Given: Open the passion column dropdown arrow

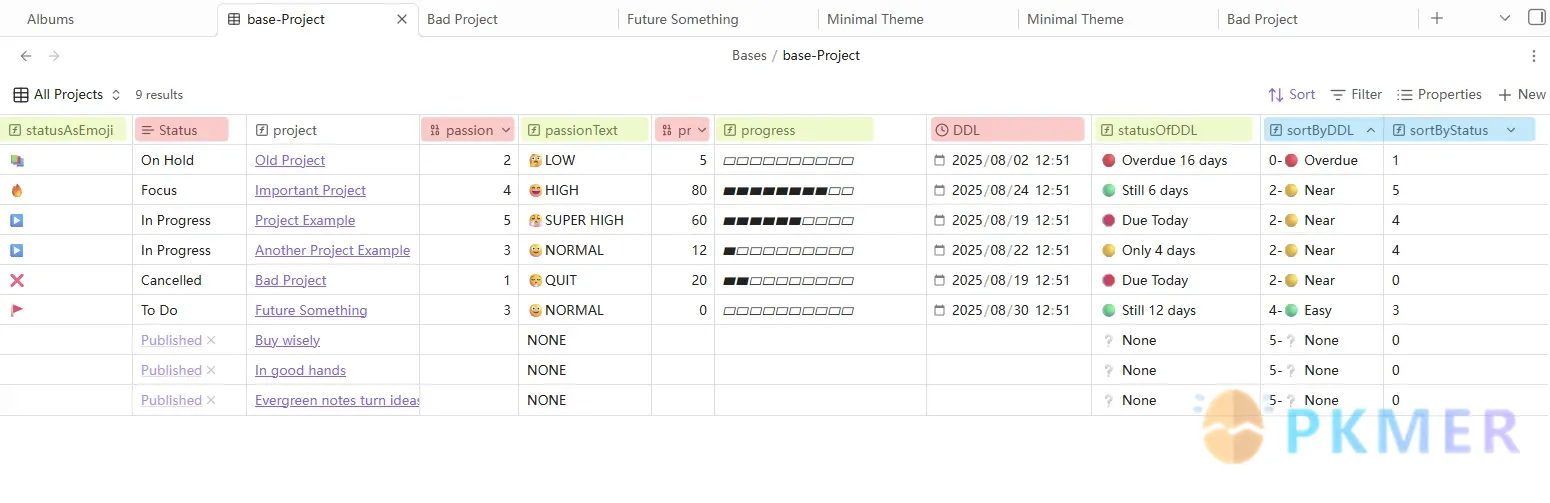Looking at the screenshot, I should coord(505,130).
